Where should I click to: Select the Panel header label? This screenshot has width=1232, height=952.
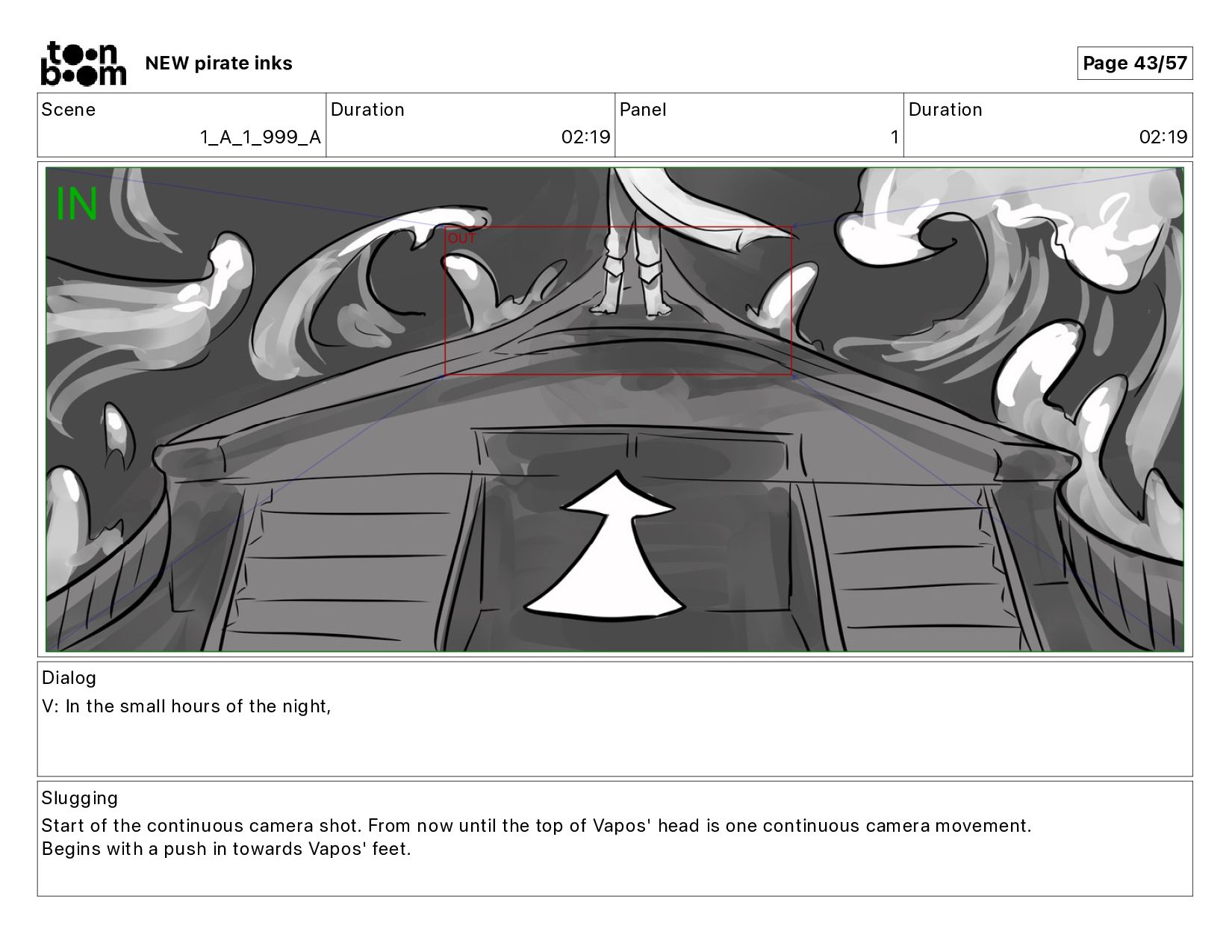643,110
